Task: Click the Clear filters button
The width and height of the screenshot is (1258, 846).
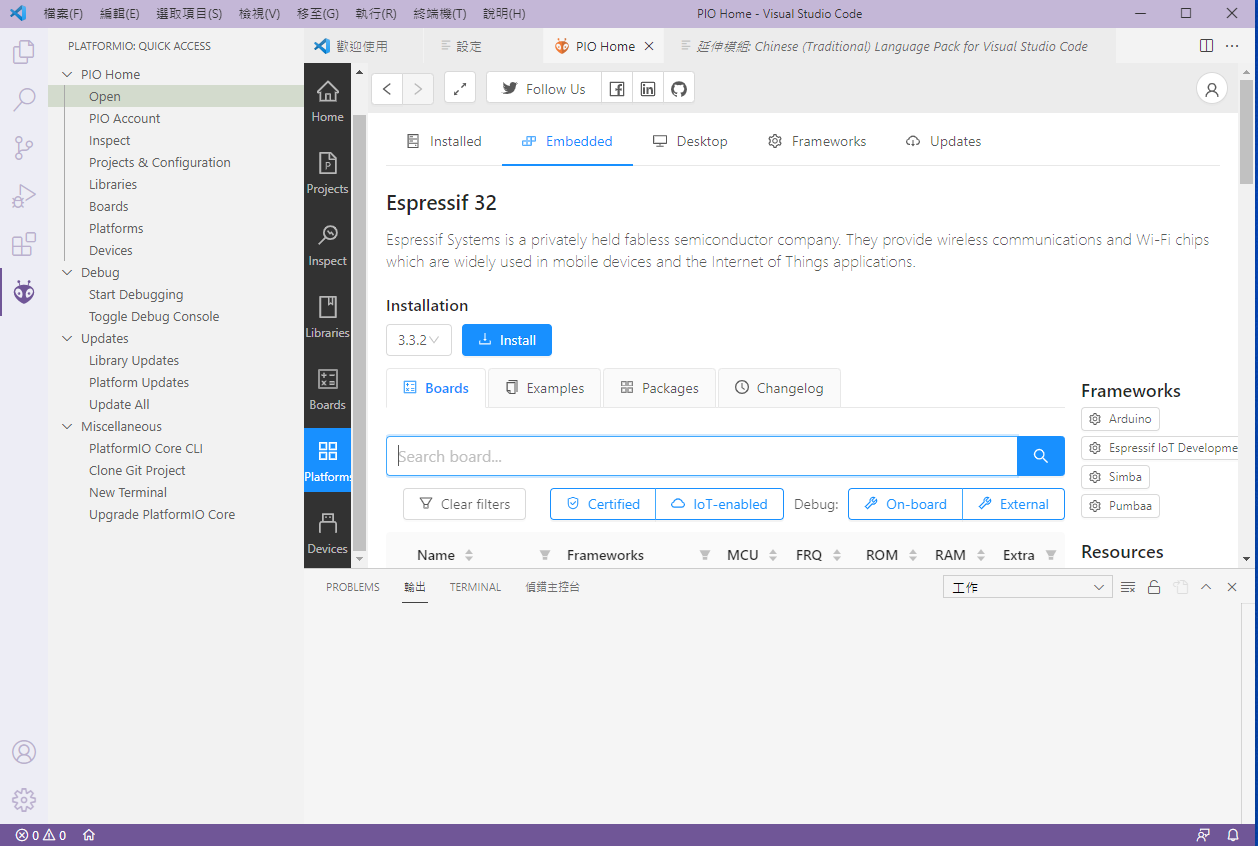Action: pyautogui.click(x=464, y=504)
